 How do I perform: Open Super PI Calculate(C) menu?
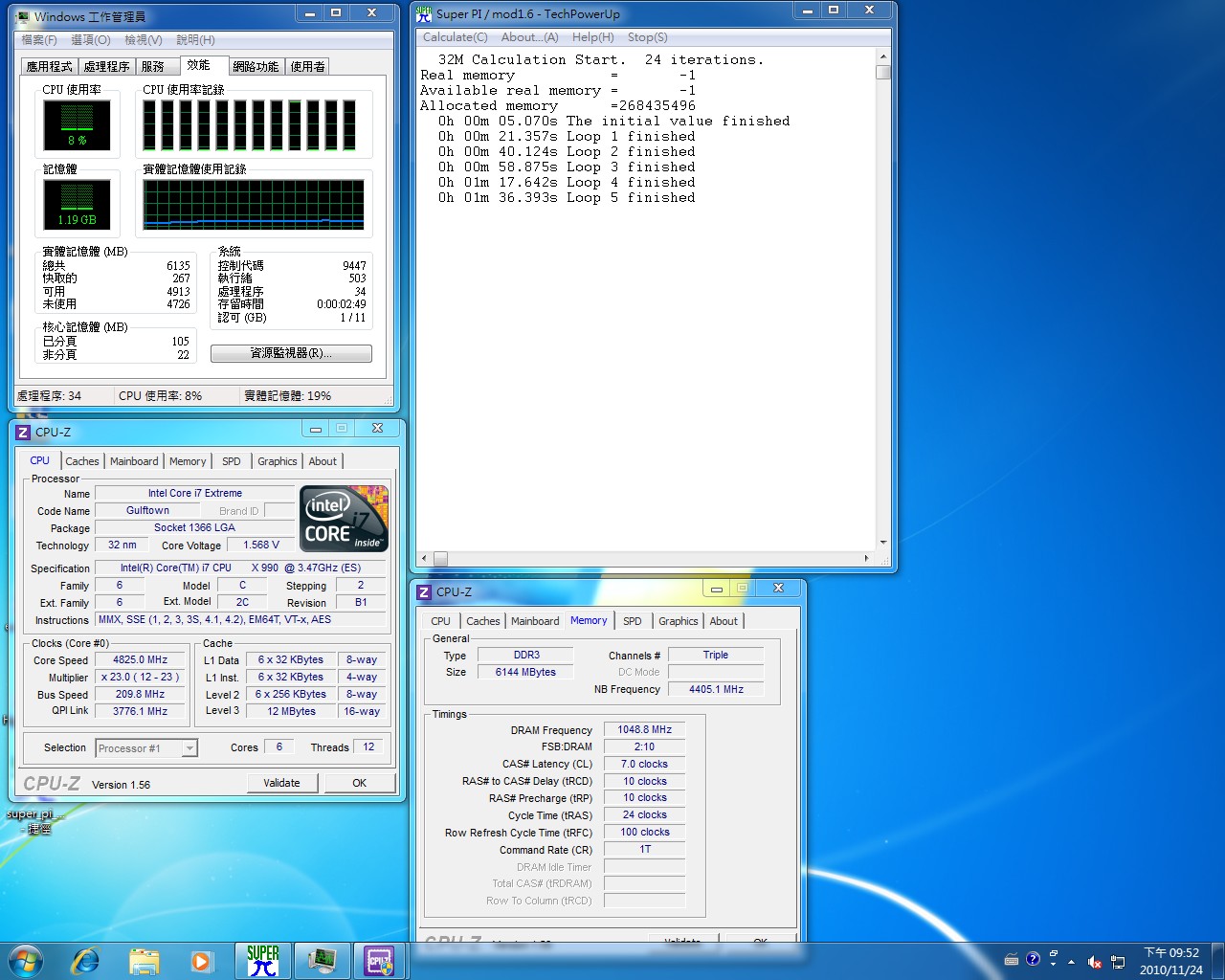[456, 37]
